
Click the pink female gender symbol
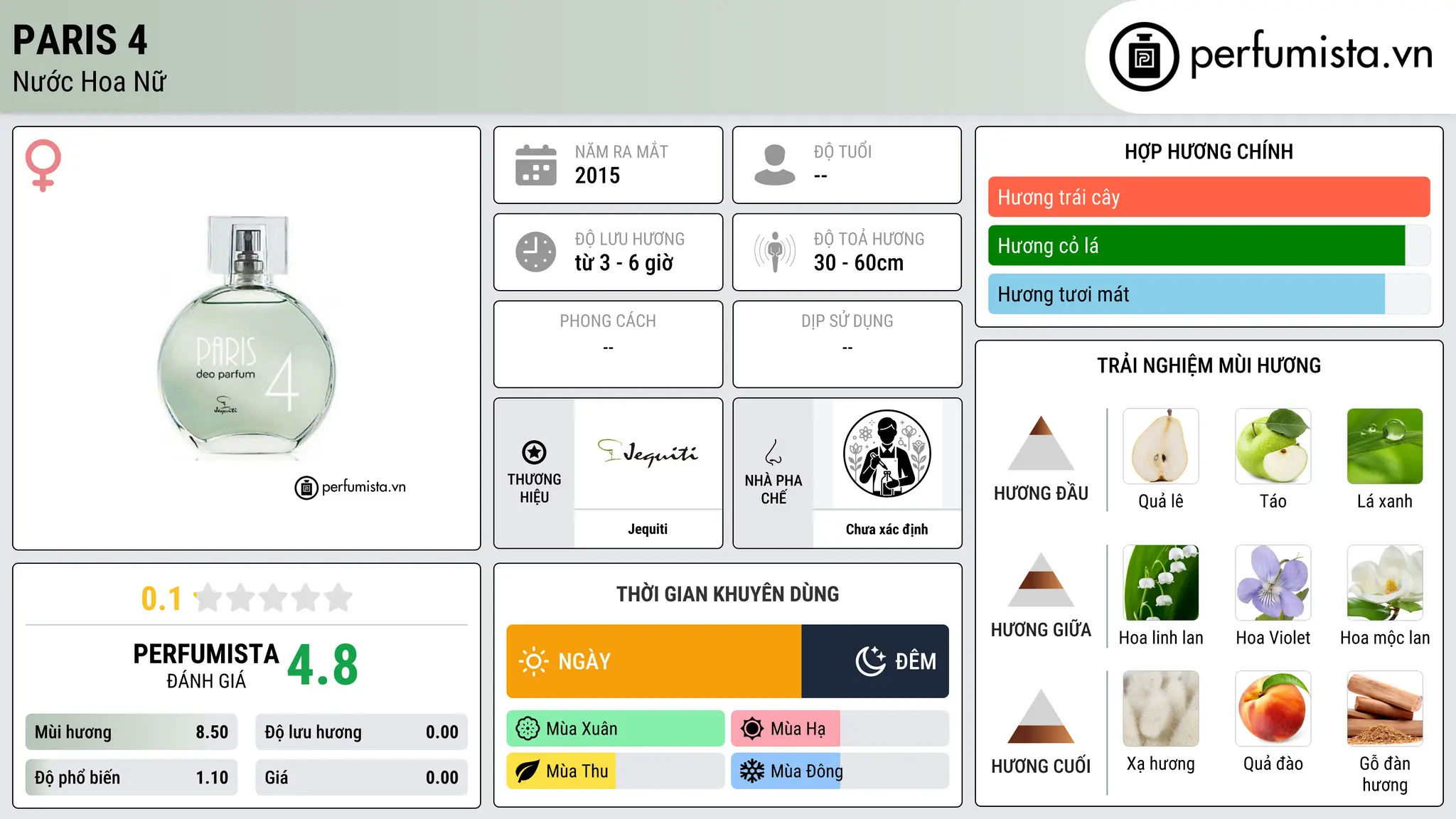[43, 166]
